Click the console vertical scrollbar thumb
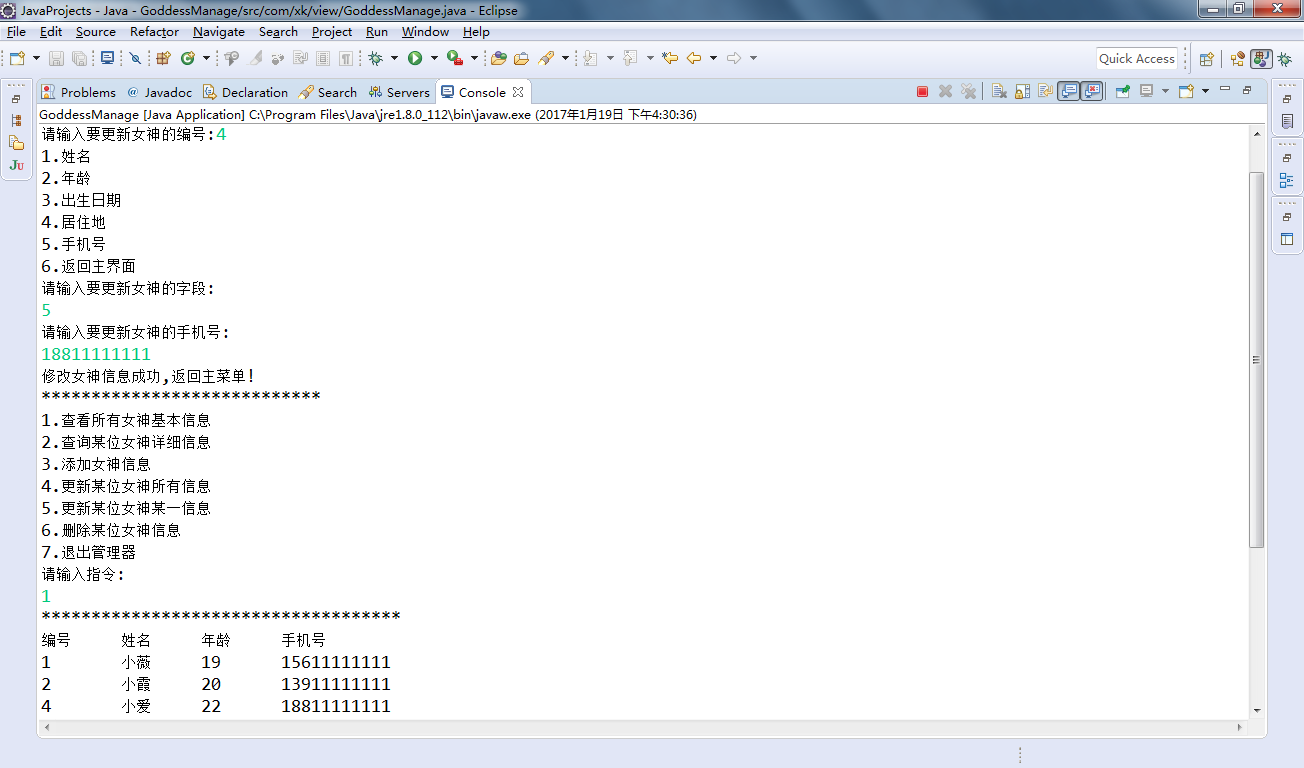The height and width of the screenshot is (768, 1304). coord(1257,359)
